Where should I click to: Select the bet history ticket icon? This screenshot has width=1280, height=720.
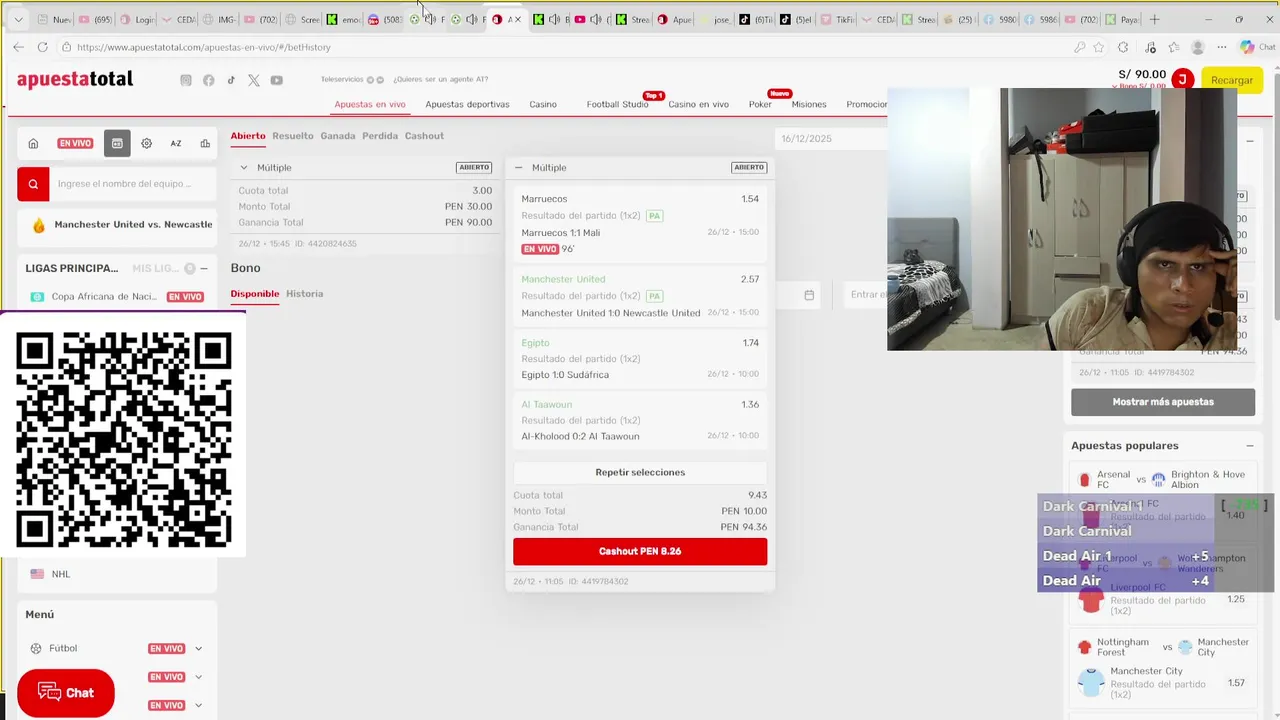coord(117,143)
